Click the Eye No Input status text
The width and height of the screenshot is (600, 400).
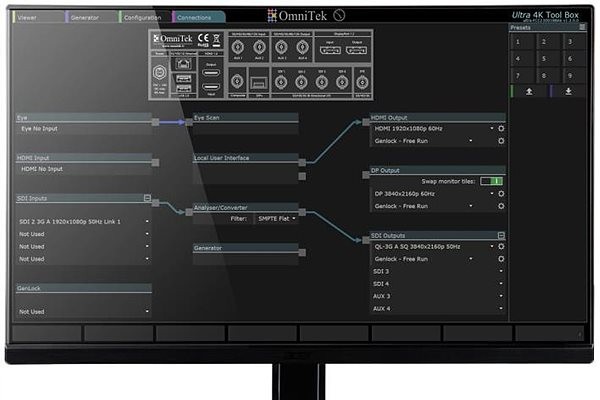click(39, 129)
